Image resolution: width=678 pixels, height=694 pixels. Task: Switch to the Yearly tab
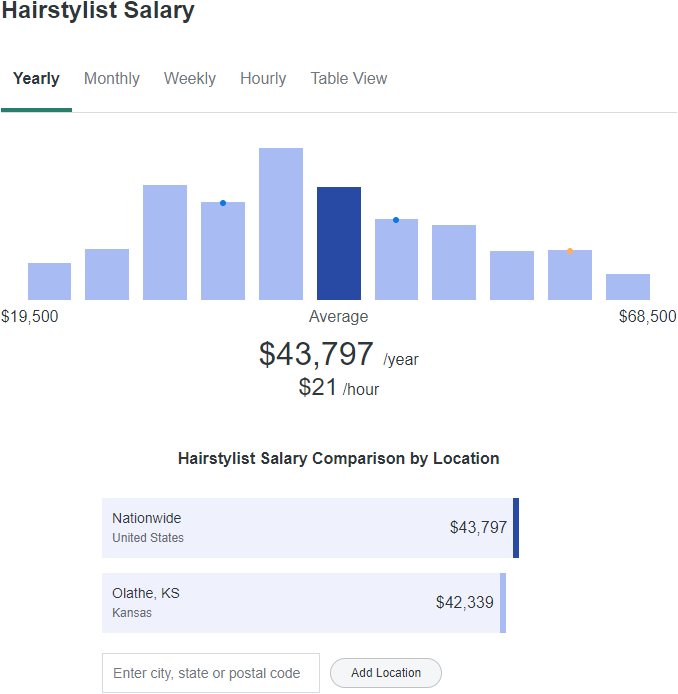click(x=36, y=79)
